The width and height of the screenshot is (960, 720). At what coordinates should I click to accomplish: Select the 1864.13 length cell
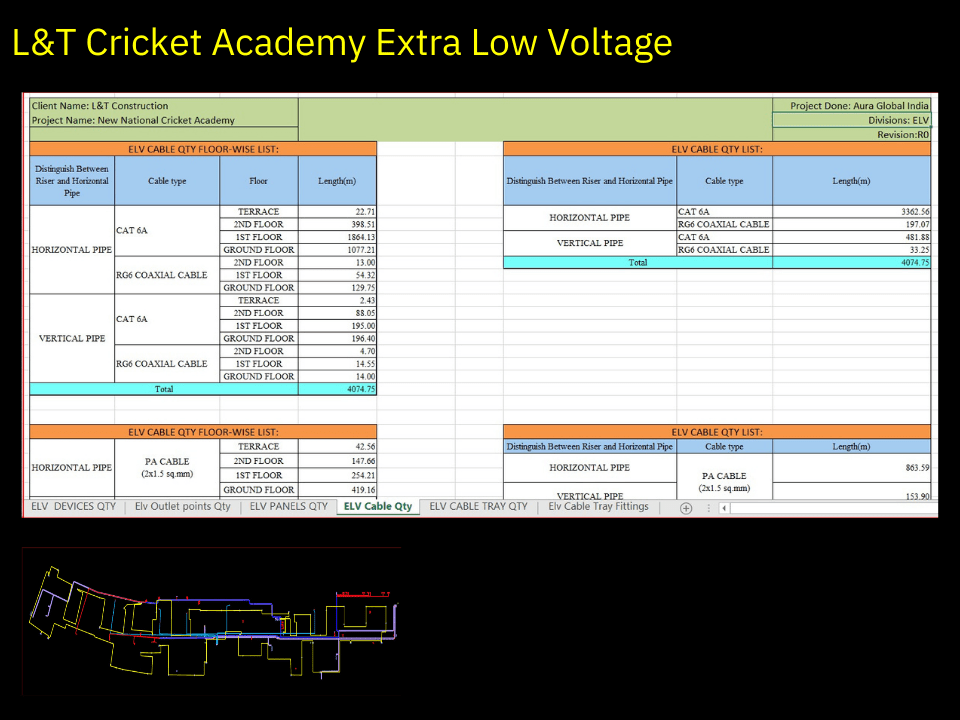[x=337, y=237]
